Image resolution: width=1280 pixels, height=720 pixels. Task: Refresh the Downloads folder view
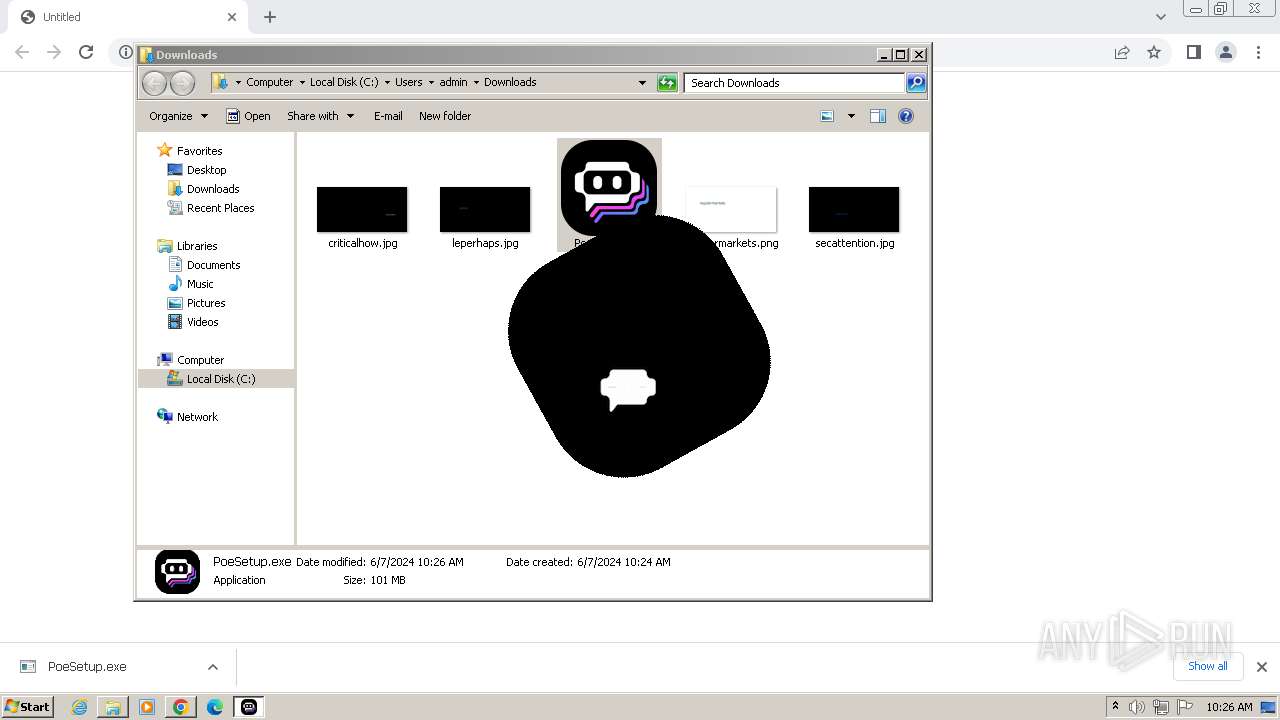click(x=667, y=83)
